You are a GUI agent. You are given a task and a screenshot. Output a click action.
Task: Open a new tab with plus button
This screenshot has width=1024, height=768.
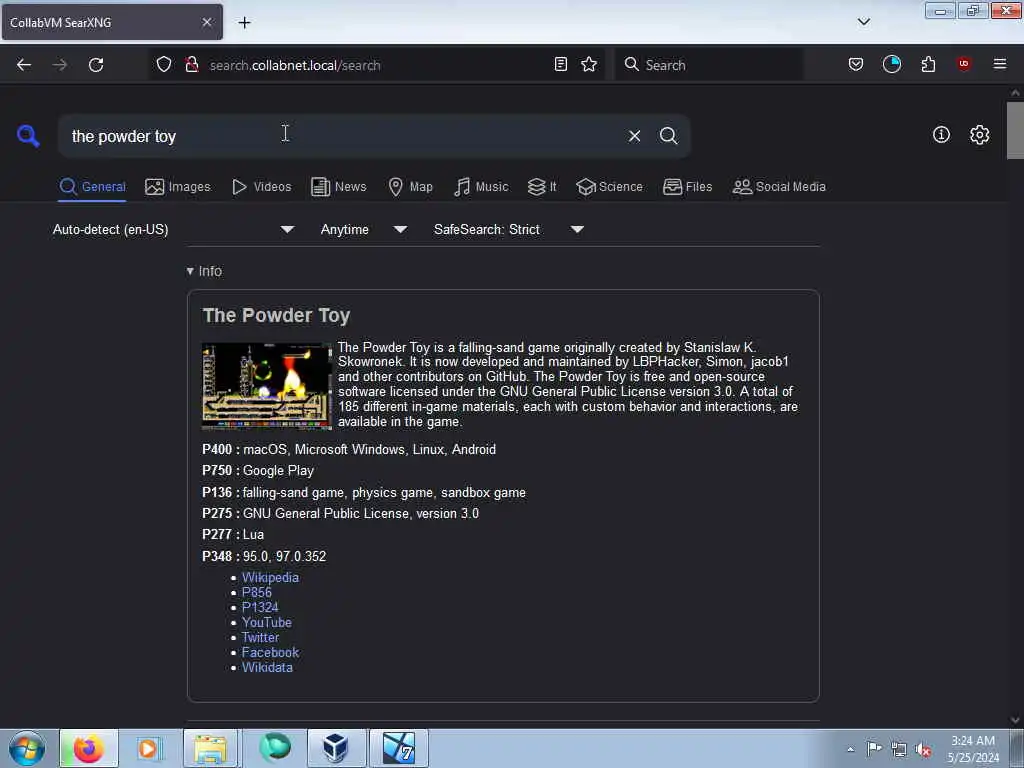tap(244, 22)
